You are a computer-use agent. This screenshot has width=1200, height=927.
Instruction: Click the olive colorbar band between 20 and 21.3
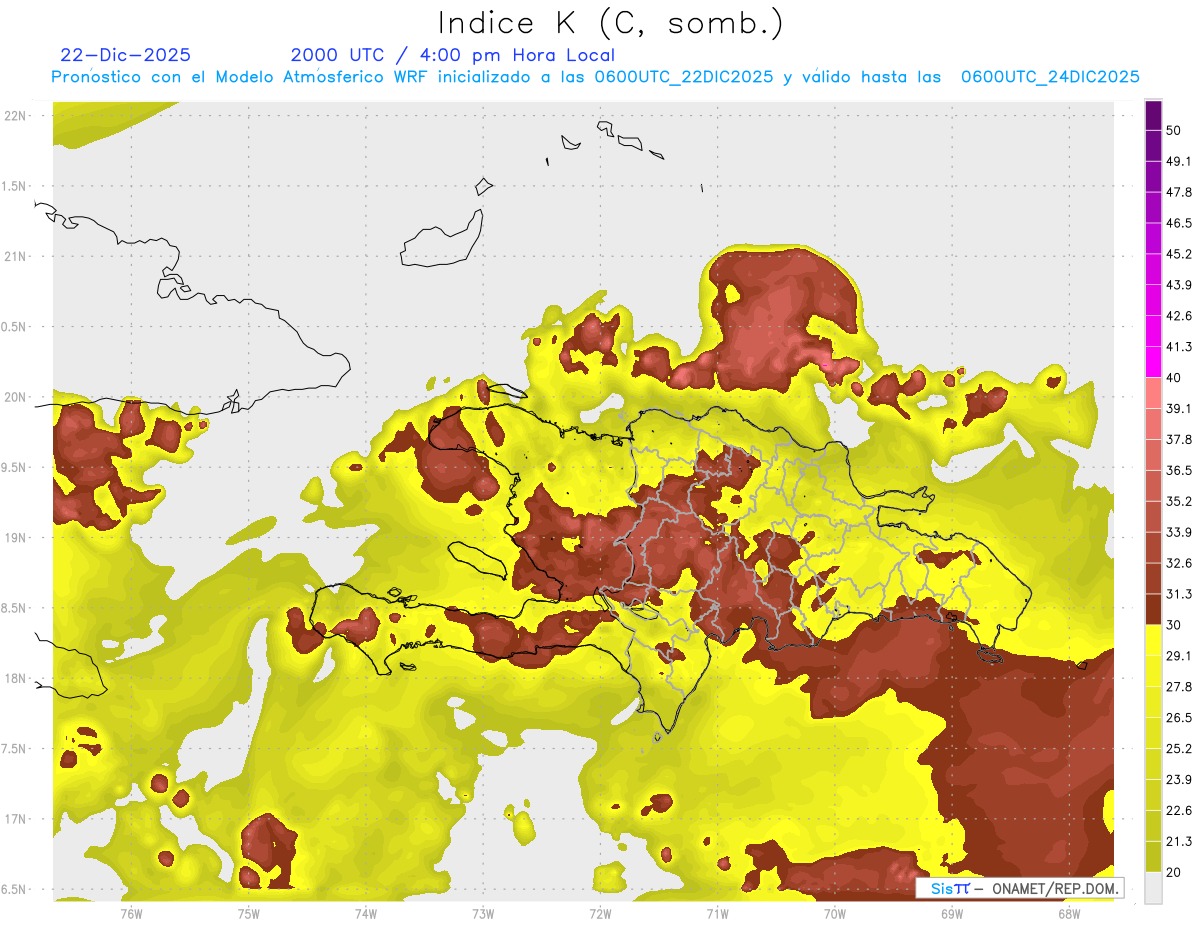tap(1153, 856)
